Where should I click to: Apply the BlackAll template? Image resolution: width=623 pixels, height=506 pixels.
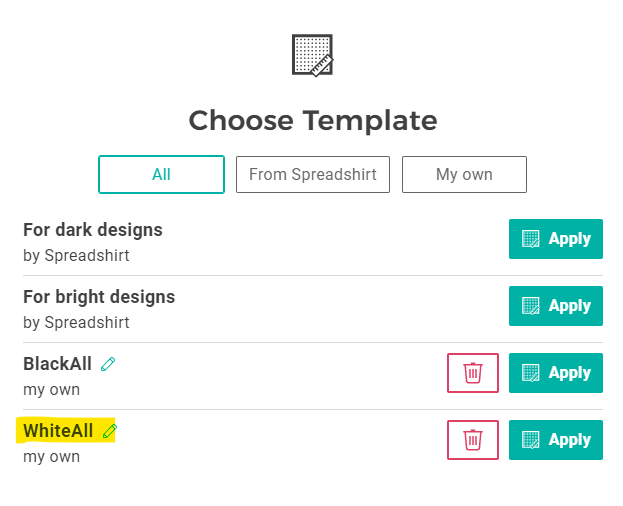556,373
